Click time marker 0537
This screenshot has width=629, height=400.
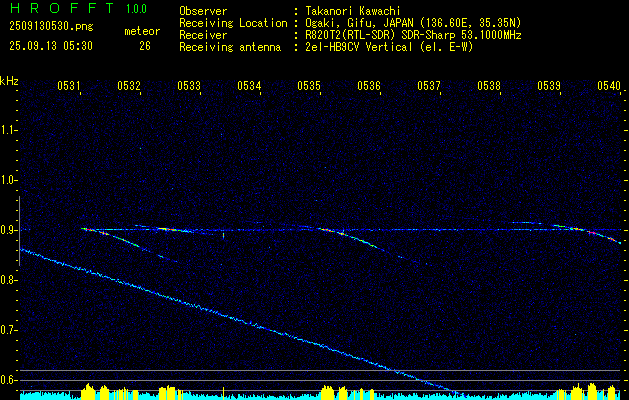click(429, 85)
